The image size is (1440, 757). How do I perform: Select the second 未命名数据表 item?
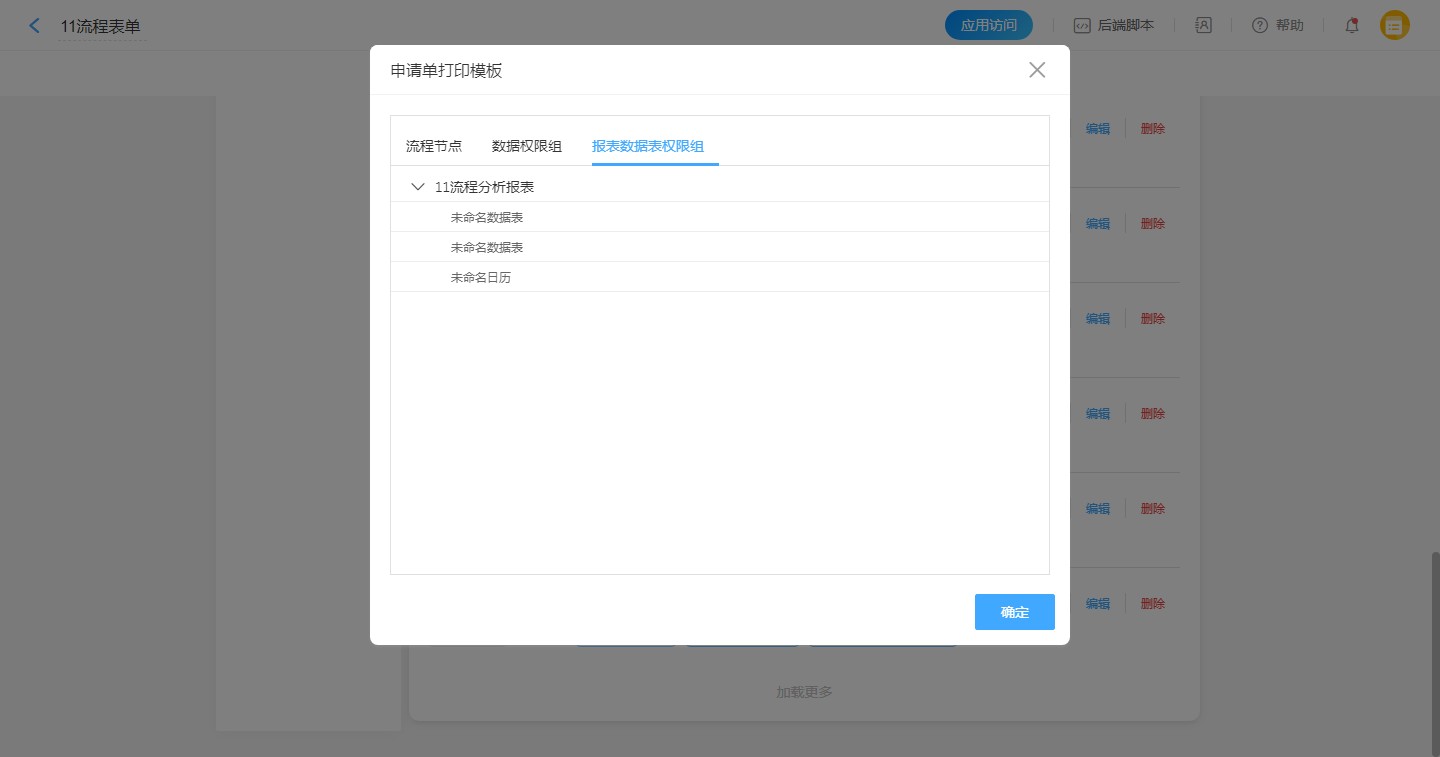click(487, 247)
